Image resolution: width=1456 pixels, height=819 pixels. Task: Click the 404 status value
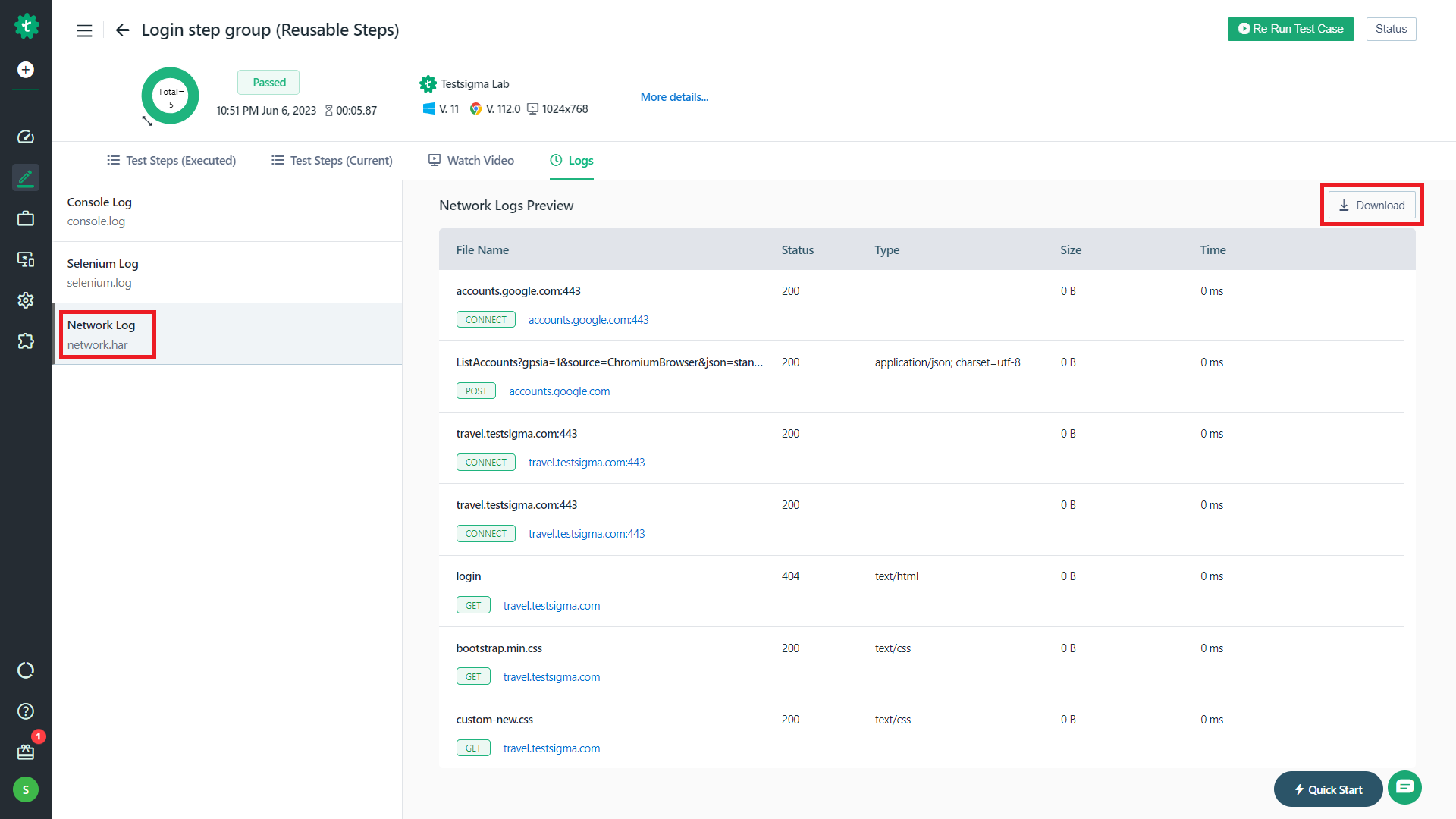[791, 576]
